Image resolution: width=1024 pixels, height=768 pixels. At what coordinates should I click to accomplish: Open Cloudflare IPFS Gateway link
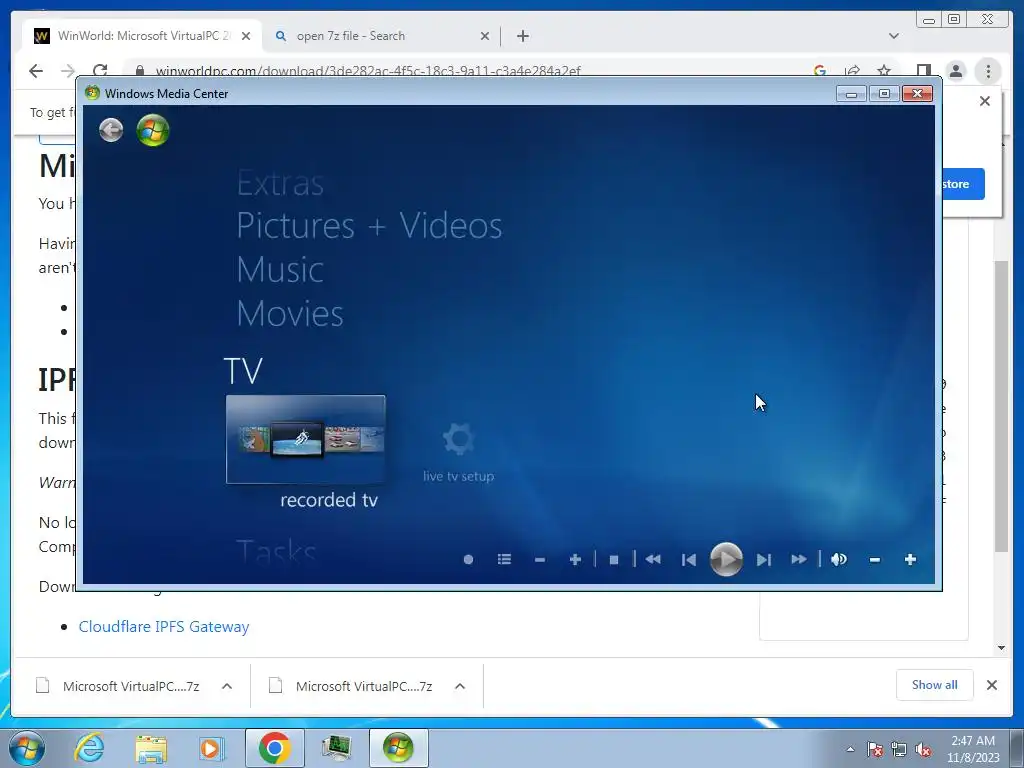point(164,627)
